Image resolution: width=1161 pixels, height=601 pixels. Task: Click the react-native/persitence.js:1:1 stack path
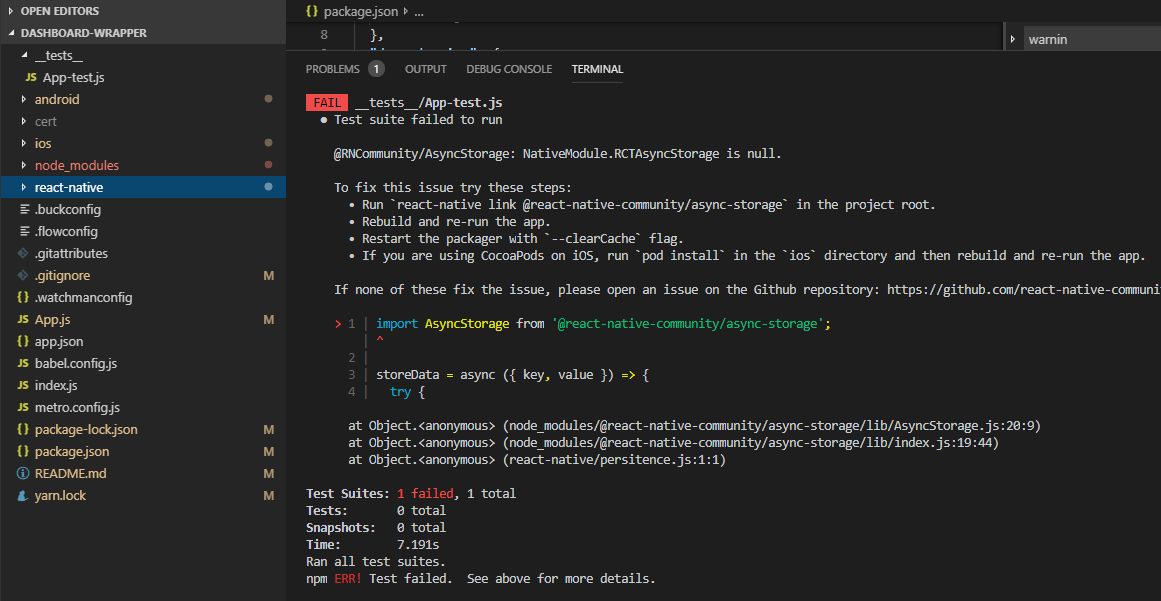tap(615, 460)
